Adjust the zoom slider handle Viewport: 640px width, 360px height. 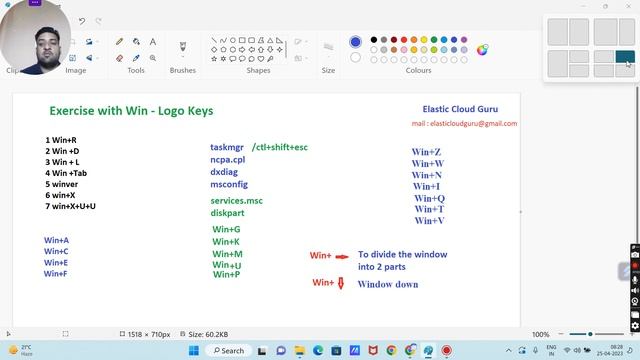[x=590, y=334]
